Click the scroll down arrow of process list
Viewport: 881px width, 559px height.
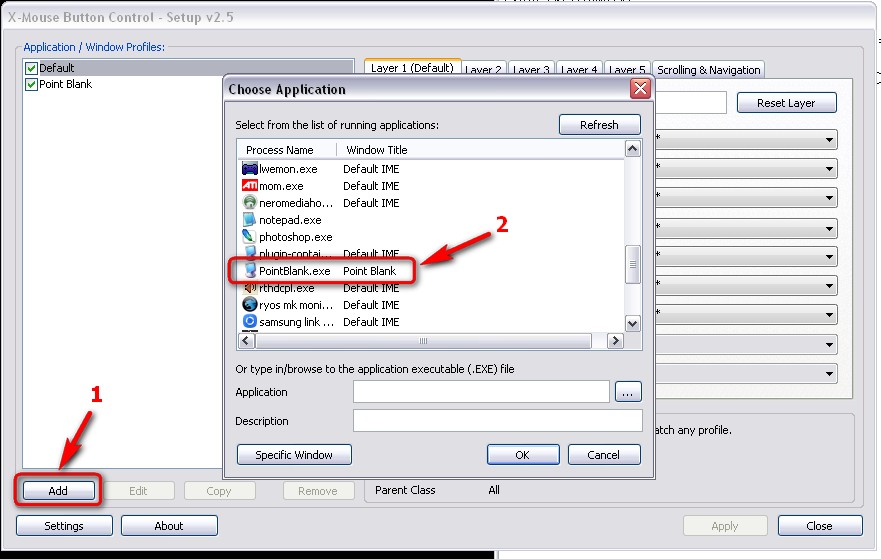pyautogui.click(x=633, y=324)
